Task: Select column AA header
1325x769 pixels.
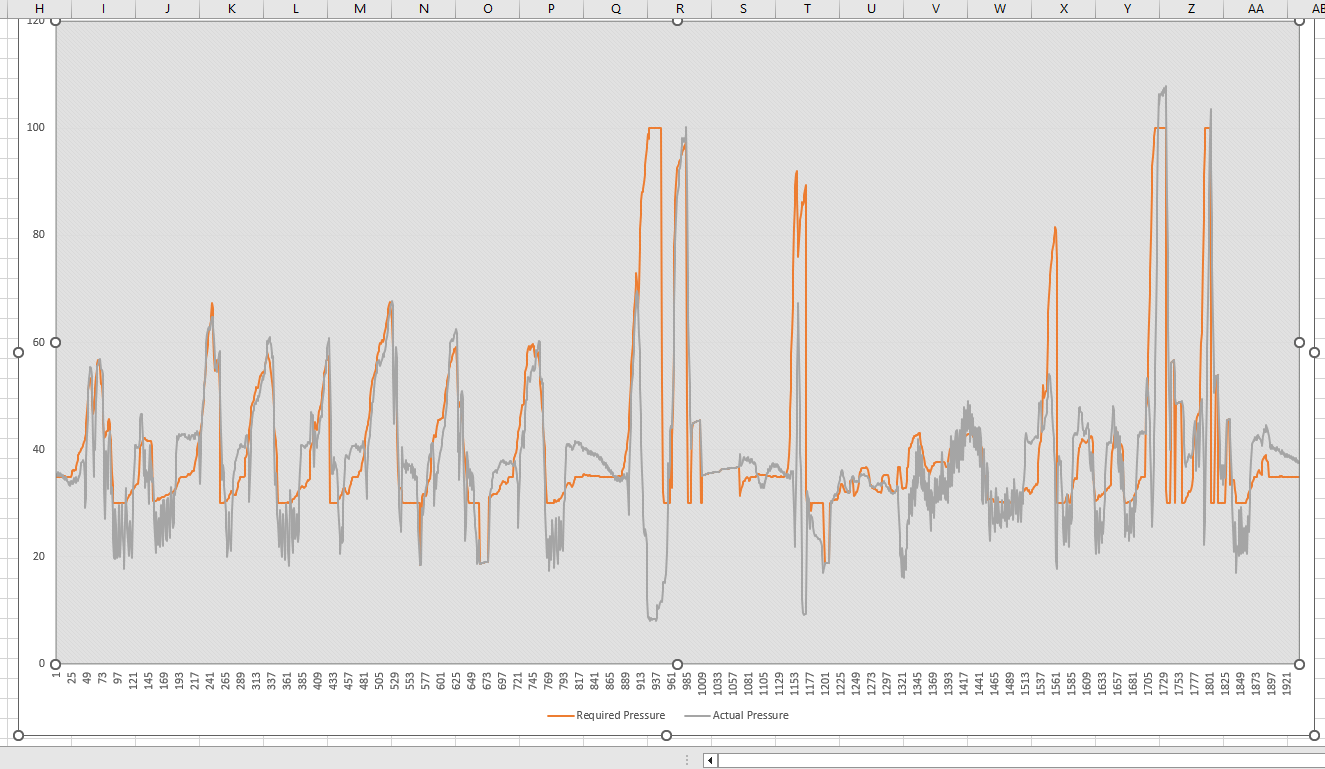Action: (1255, 9)
